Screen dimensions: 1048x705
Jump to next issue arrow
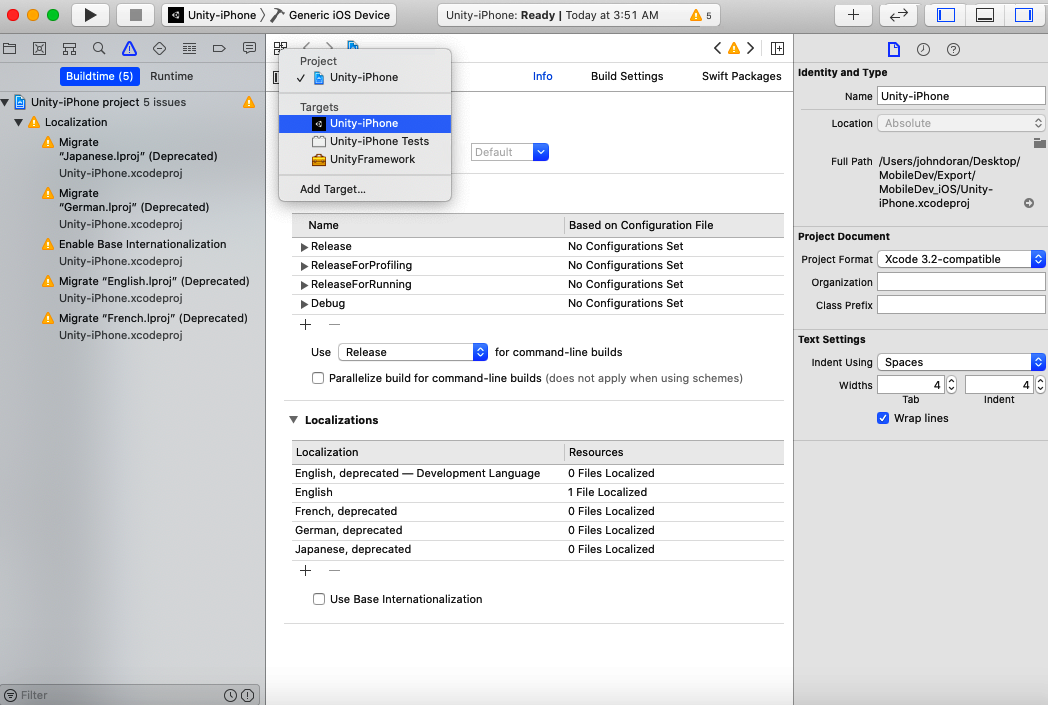[751, 48]
